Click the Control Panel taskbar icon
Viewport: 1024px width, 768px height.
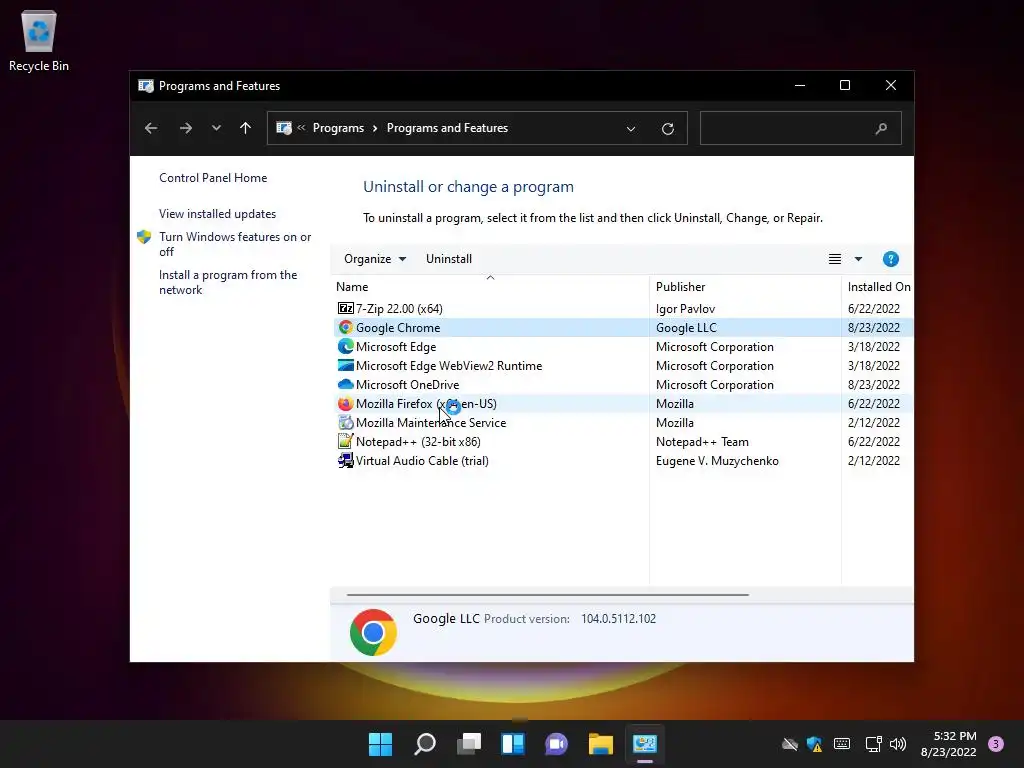(645, 744)
